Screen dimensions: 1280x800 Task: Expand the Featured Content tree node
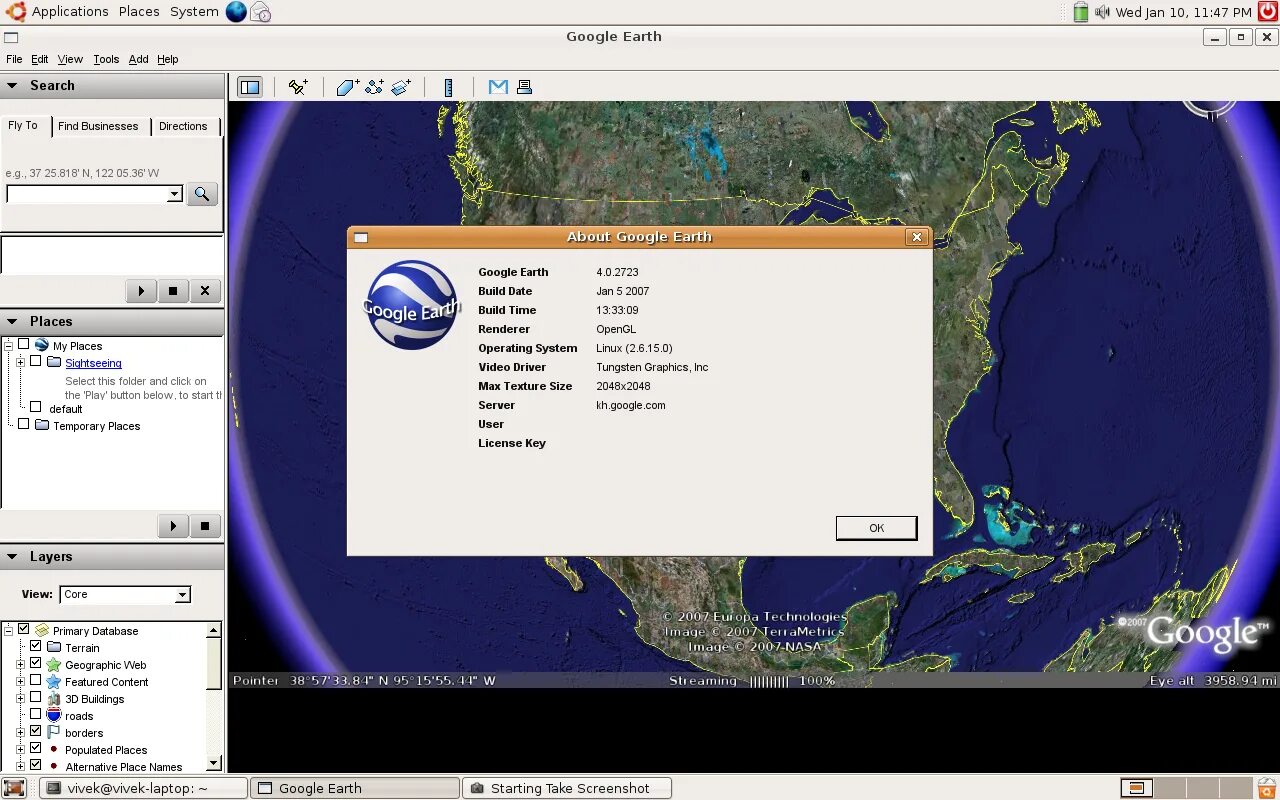20,681
